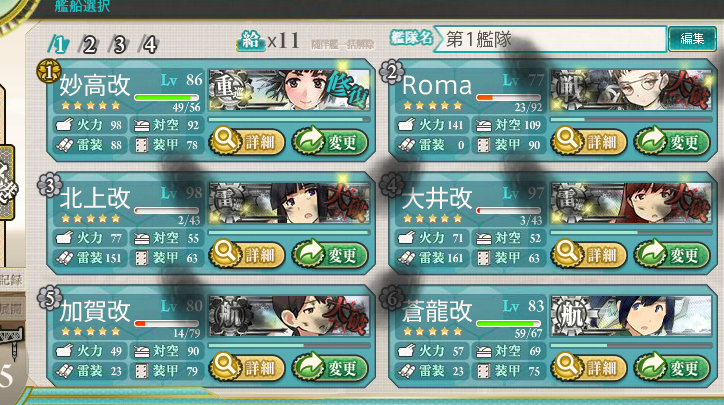Screen dimensions: 724x405
Task: Click the 随伴艦一括解除 remove escorts button
Action: pos(343,44)
